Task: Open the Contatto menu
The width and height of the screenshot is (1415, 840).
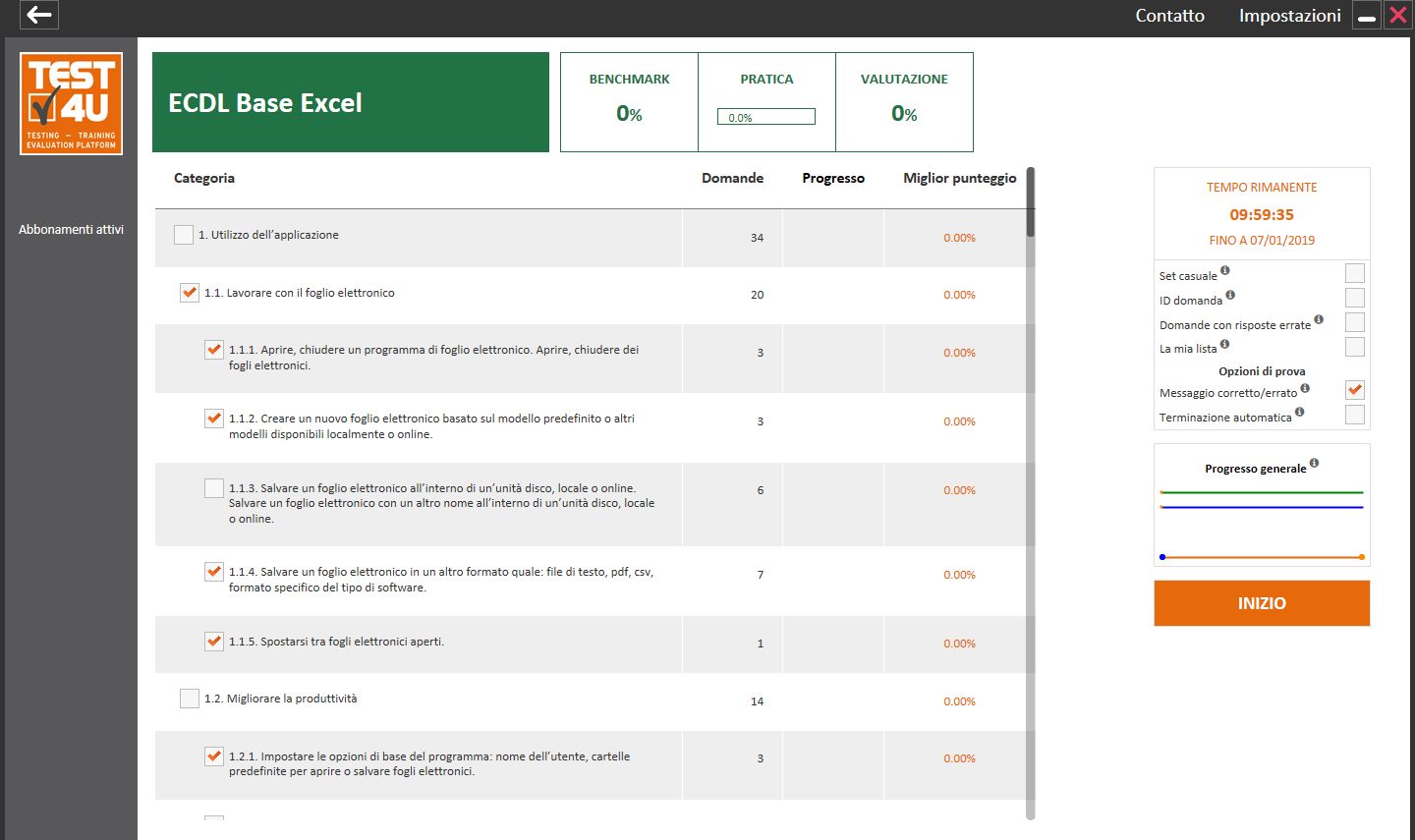Action: [x=1169, y=16]
